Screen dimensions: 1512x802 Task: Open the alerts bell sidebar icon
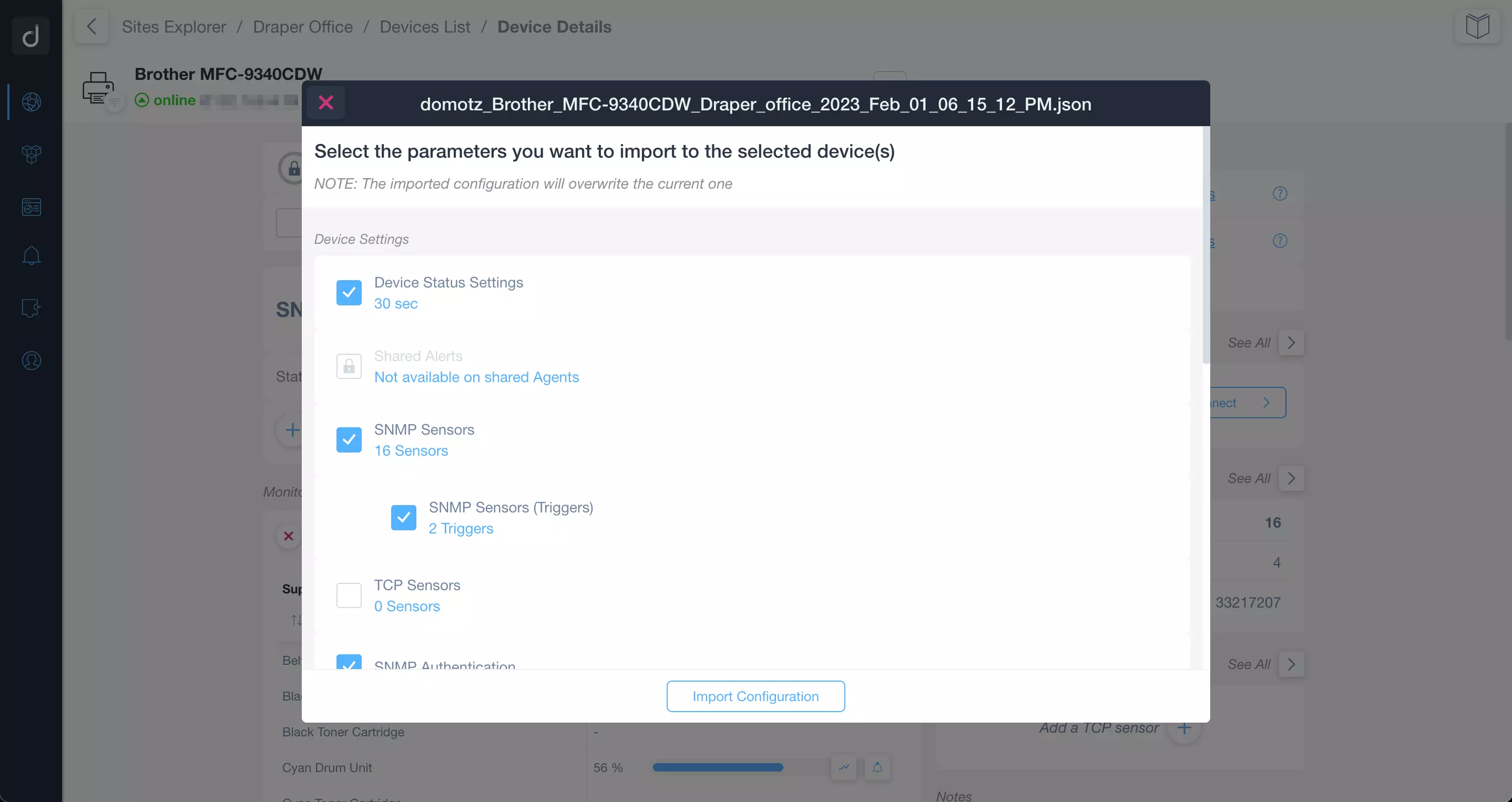pyautogui.click(x=31, y=256)
